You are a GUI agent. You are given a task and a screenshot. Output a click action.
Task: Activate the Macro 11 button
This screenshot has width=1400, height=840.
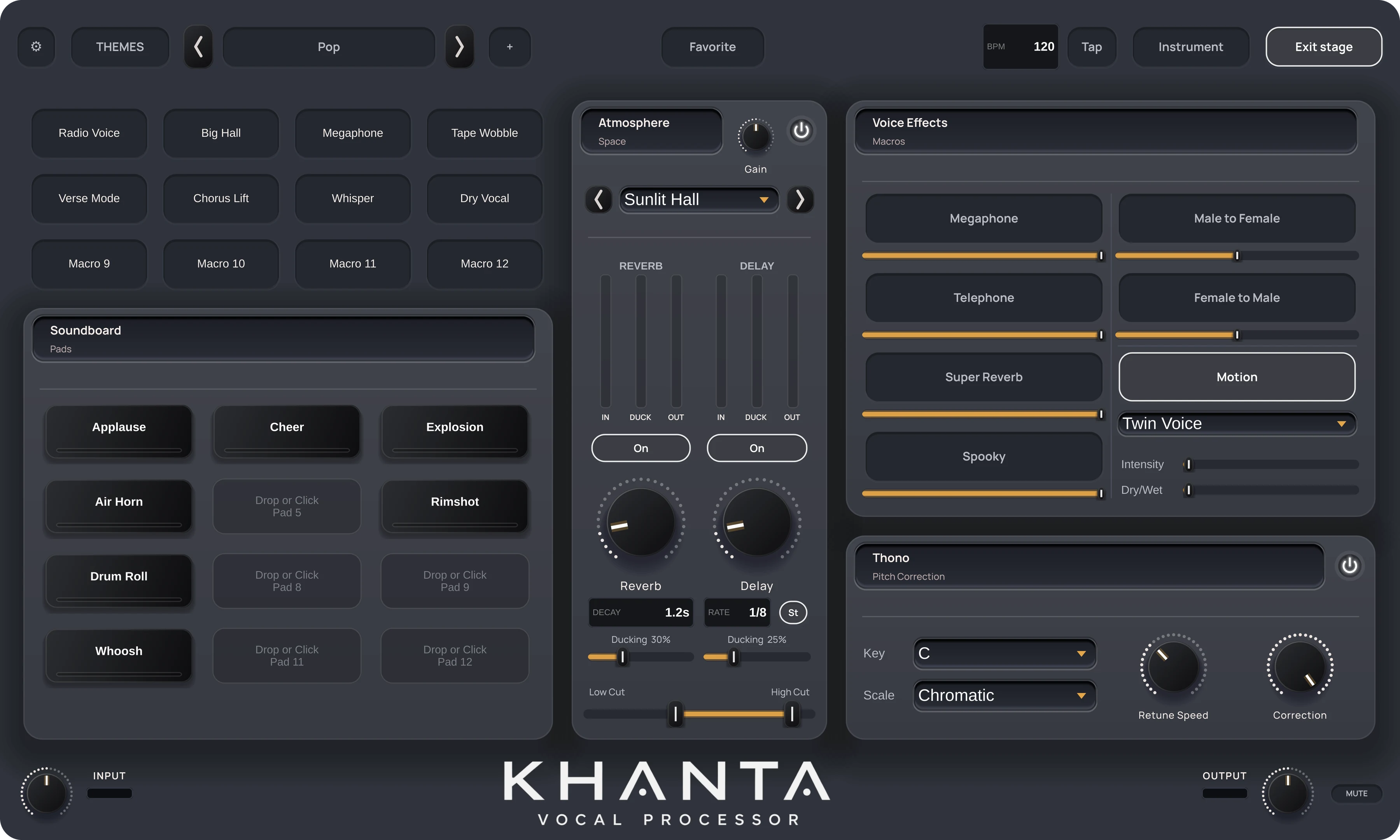(x=353, y=264)
